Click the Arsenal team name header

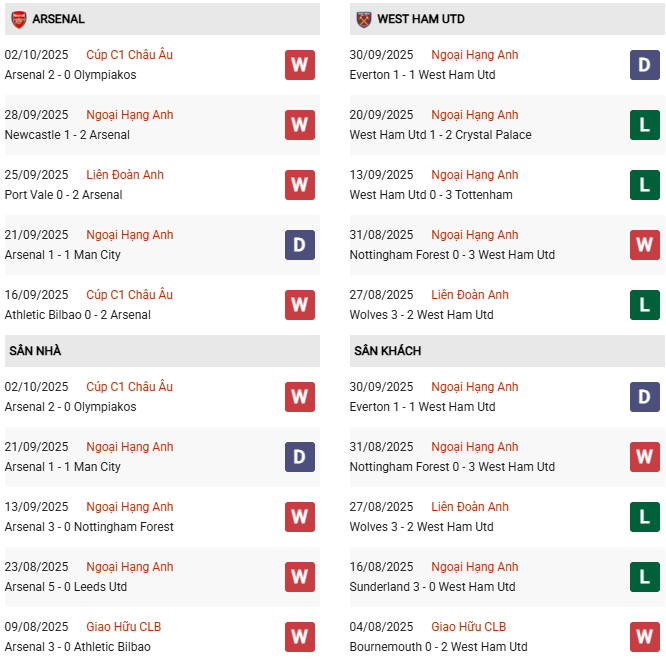(x=58, y=19)
